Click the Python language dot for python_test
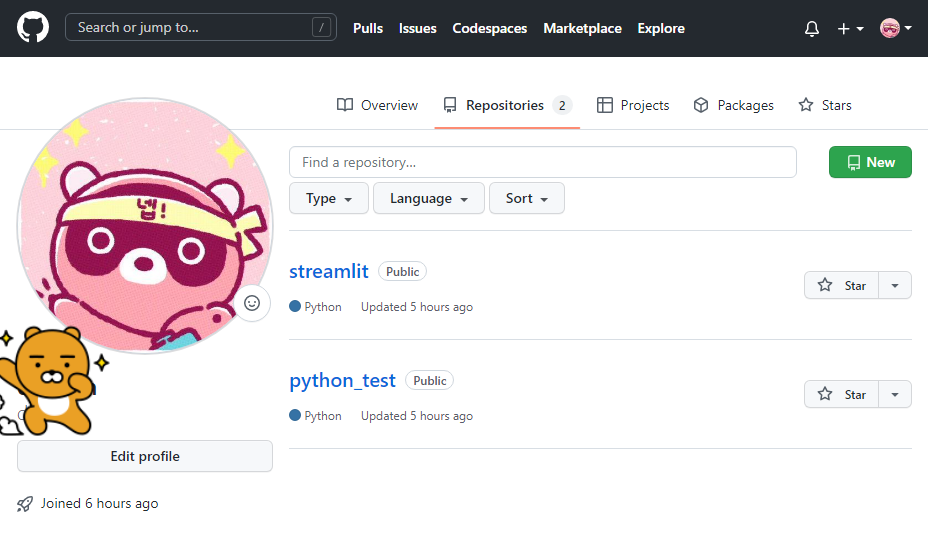The image size is (928, 538). (295, 415)
